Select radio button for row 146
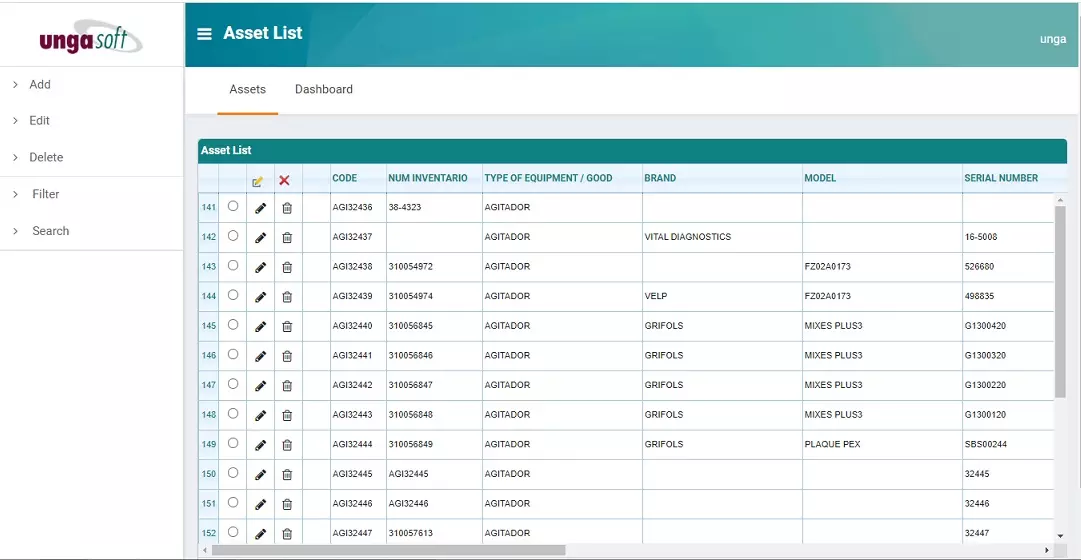The height and width of the screenshot is (560, 1081). pyautogui.click(x=233, y=355)
